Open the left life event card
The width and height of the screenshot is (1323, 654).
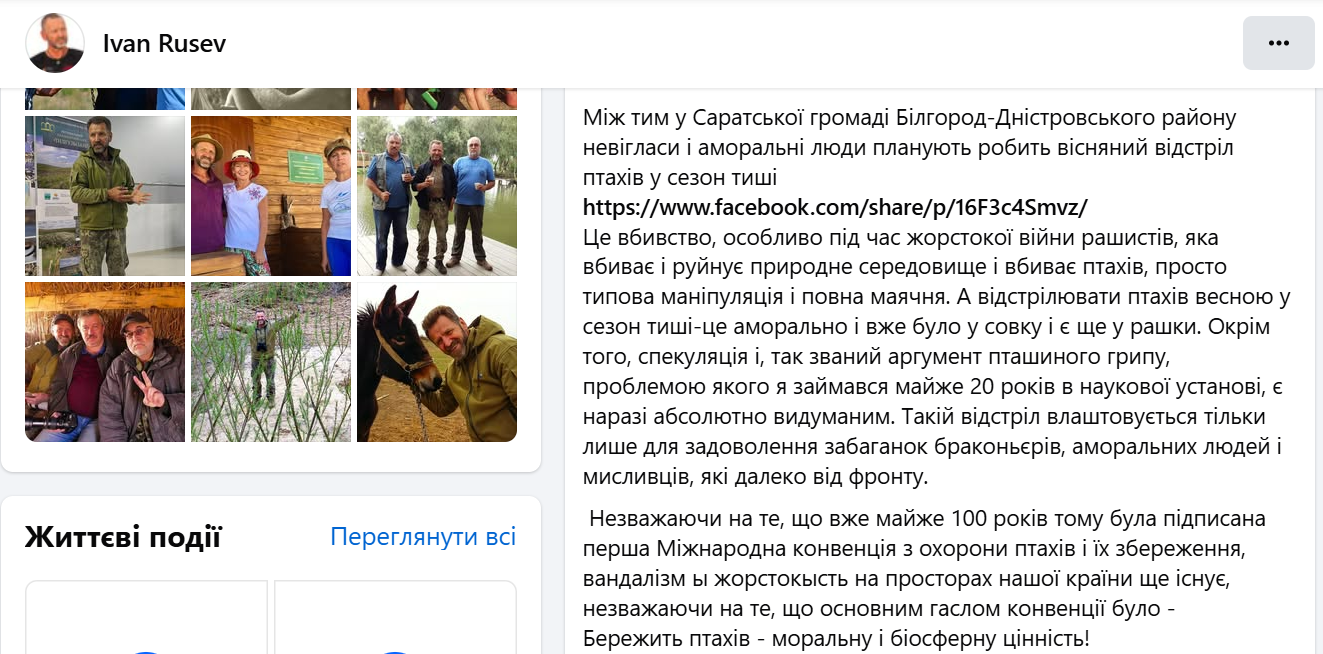pyautogui.click(x=146, y=617)
